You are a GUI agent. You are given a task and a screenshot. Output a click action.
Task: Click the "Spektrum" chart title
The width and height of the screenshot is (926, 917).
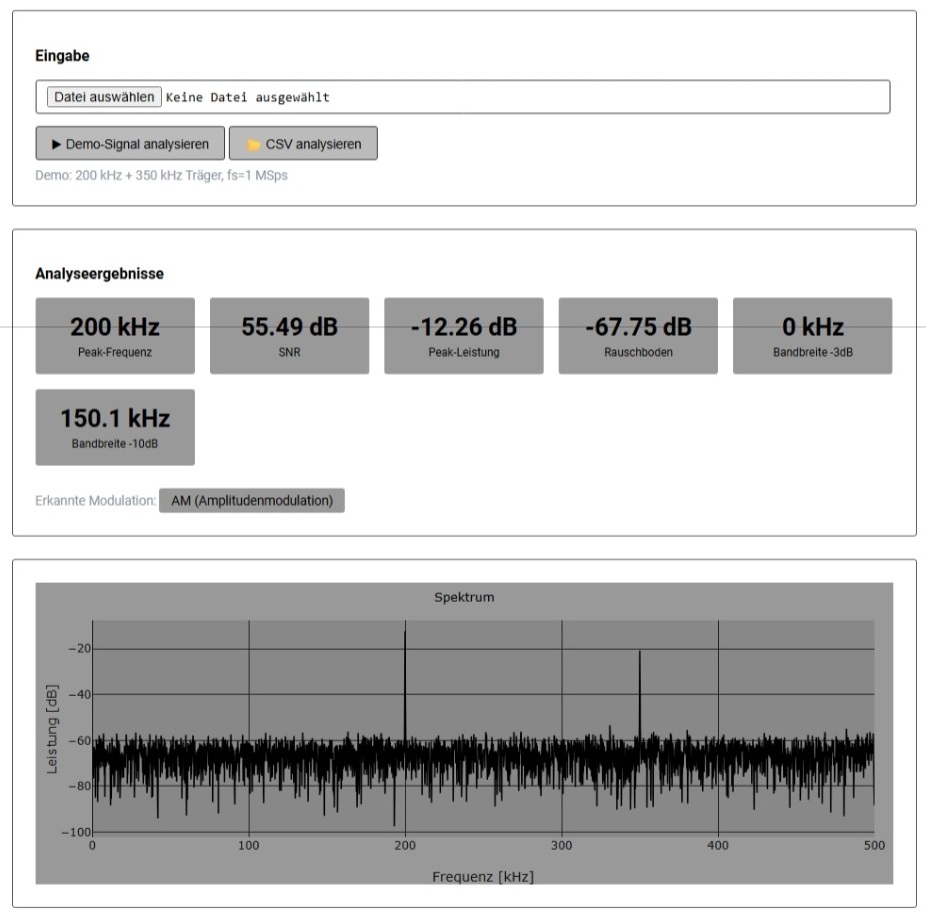coord(464,597)
